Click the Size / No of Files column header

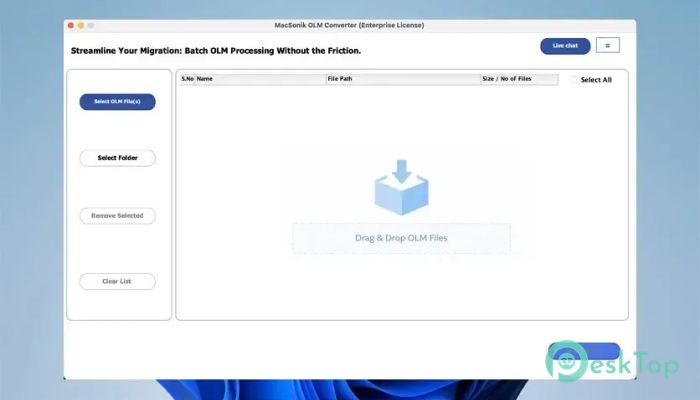pyautogui.click(x=520, y=79)
